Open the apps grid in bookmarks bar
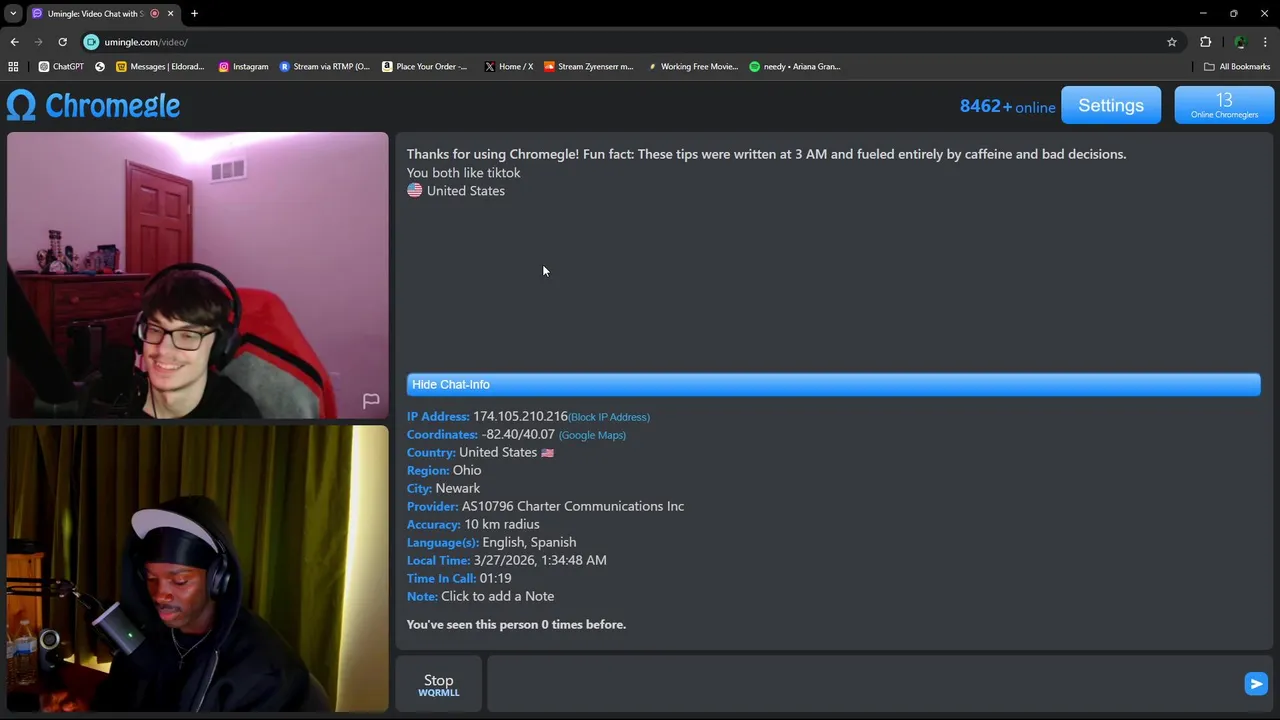Viewport: 1280px width, 720px height. click(x=13, y=66)
